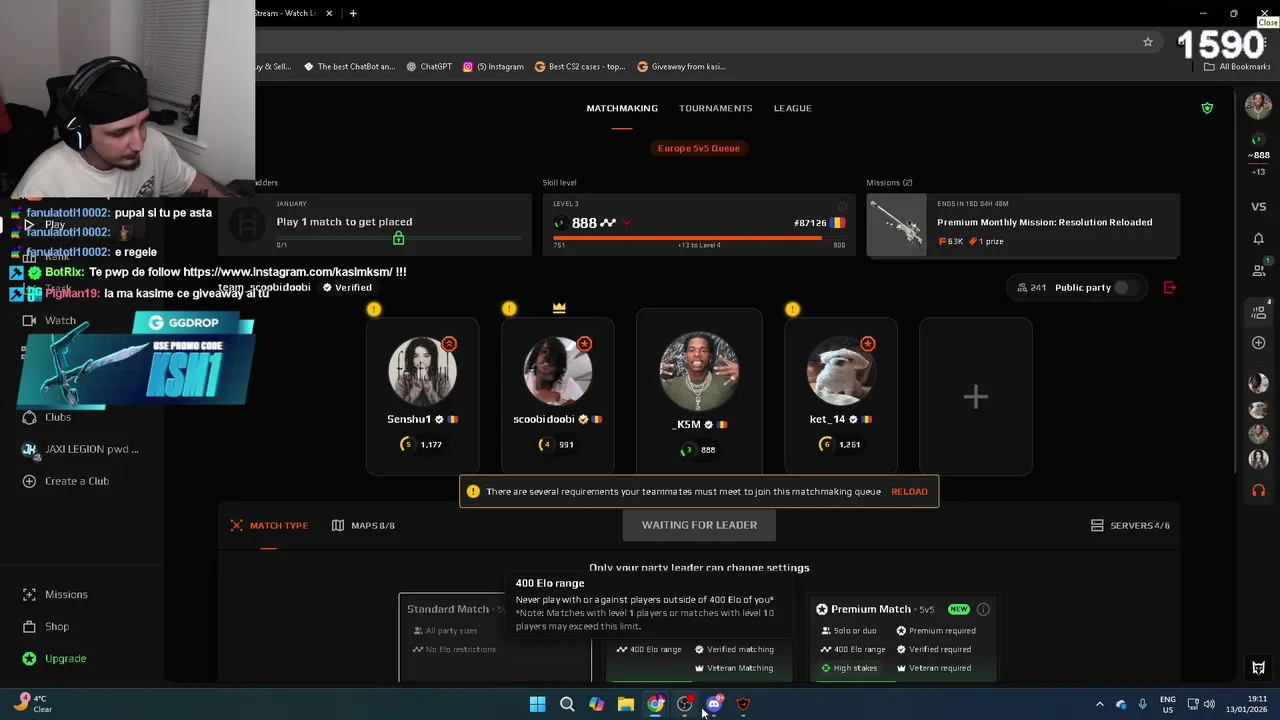Image resolution: width=1280 pixels, height=720 pixels.
Task: Click the warning icon above ket_14
Action: [792, 309]
